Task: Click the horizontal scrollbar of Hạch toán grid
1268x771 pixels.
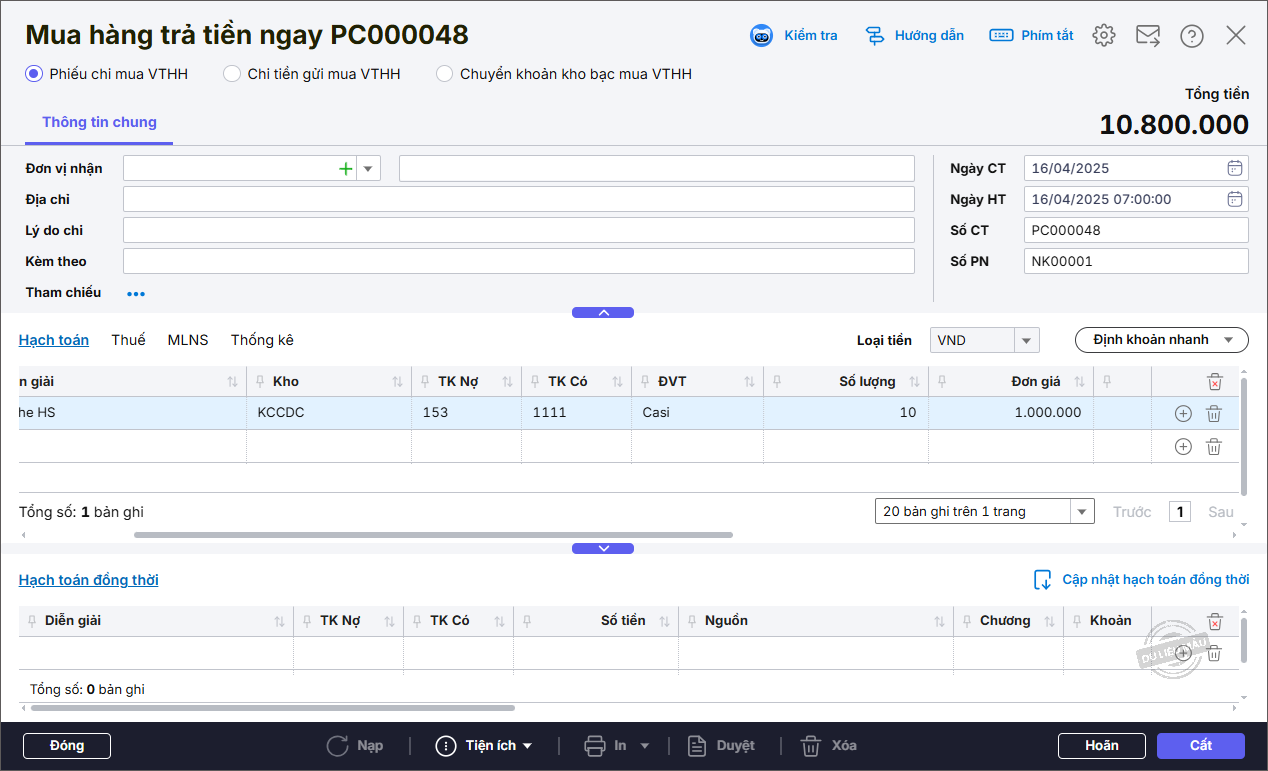Action: (433, 535)
